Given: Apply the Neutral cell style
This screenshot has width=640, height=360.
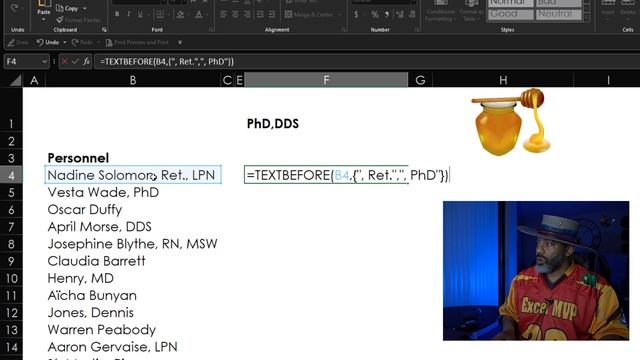Looking at the screenshot, I should (558, 14).
